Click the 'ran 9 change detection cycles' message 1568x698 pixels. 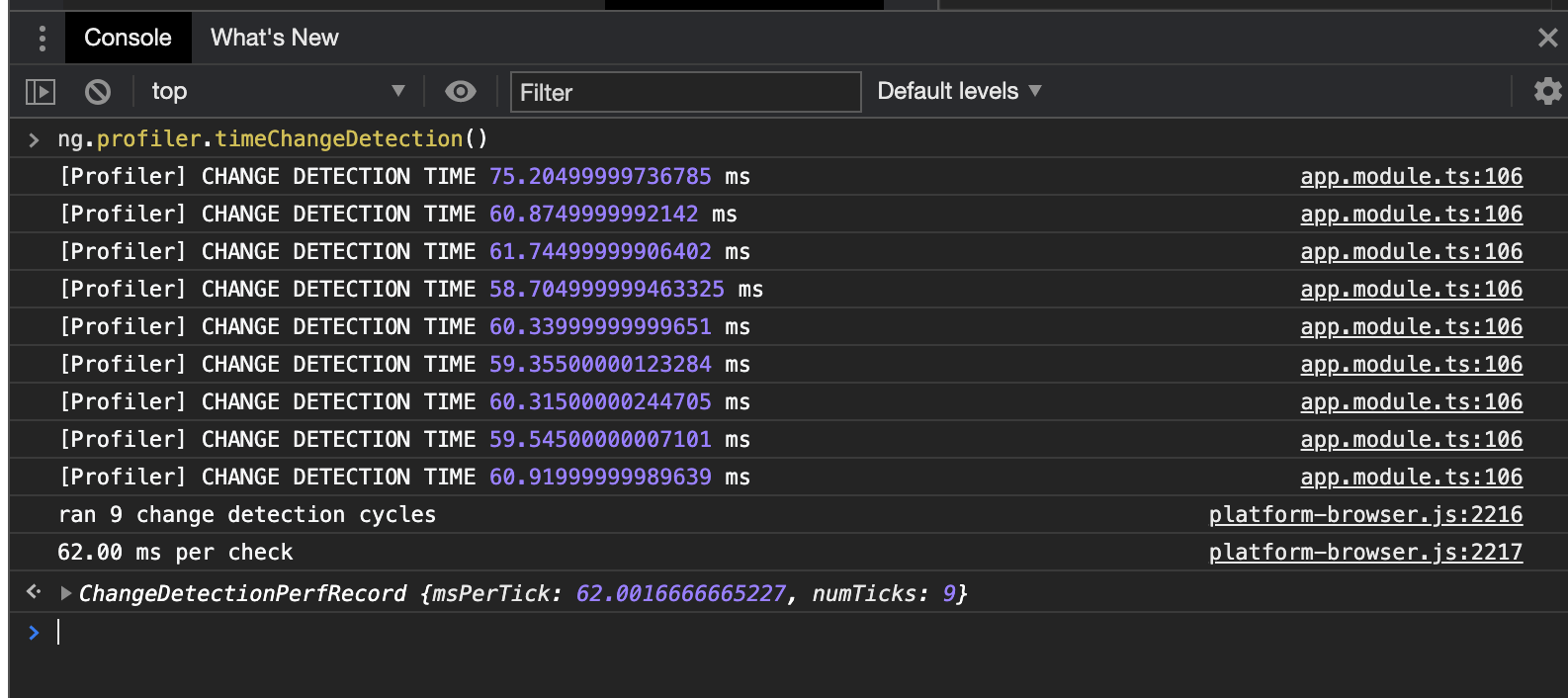(x=247, y=514)
